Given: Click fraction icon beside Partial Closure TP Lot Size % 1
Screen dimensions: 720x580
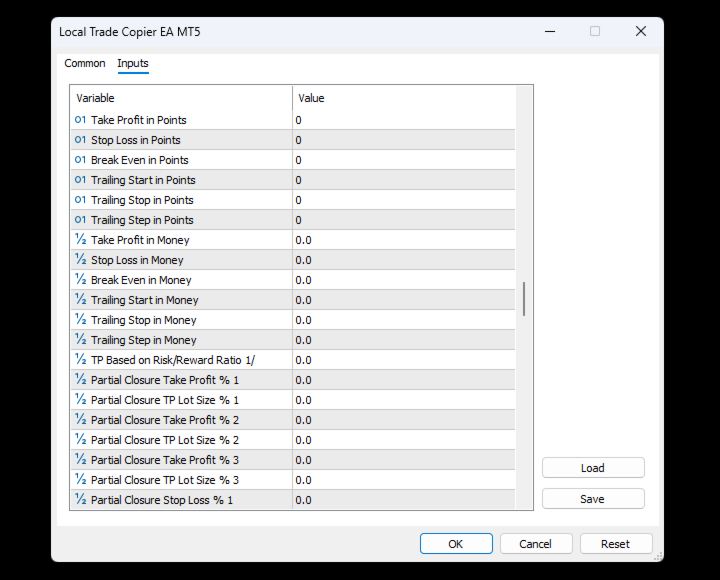Looking at the screenshot, I should click(80, 400).
